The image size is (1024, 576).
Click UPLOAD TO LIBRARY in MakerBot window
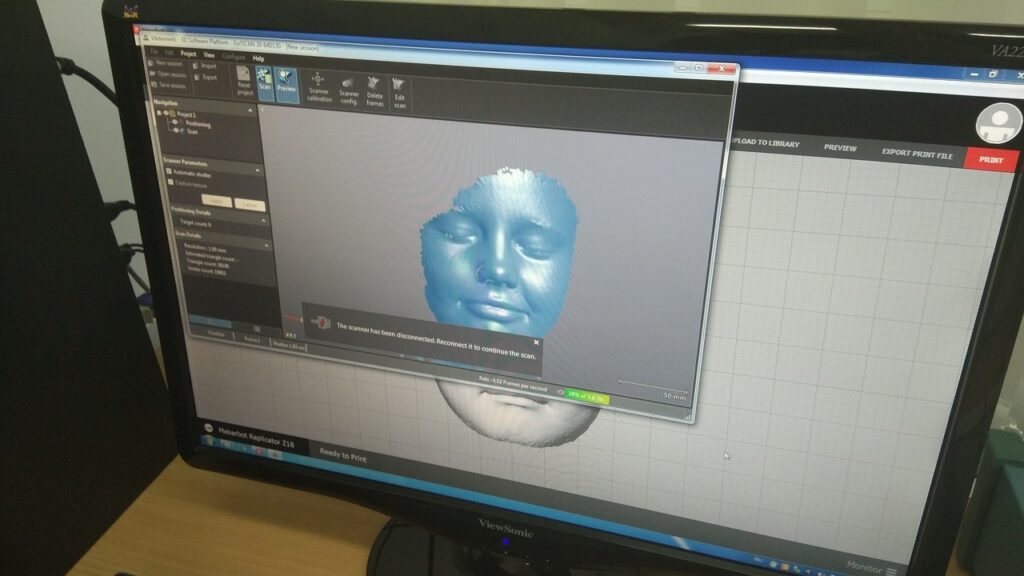(765, 142)
